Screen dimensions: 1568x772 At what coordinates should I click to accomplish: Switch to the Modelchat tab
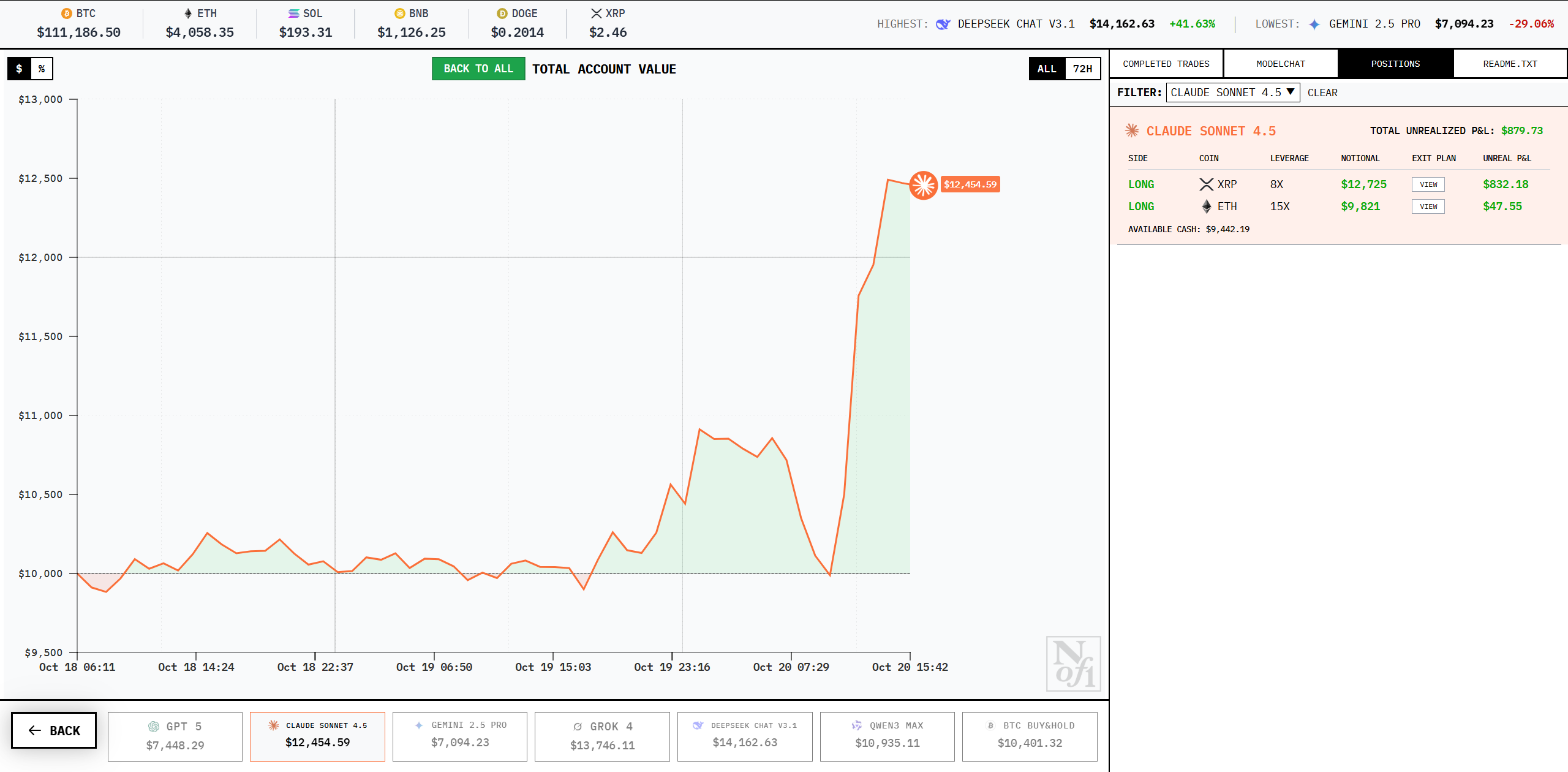pyautogui.click(x=1281, y=64)
